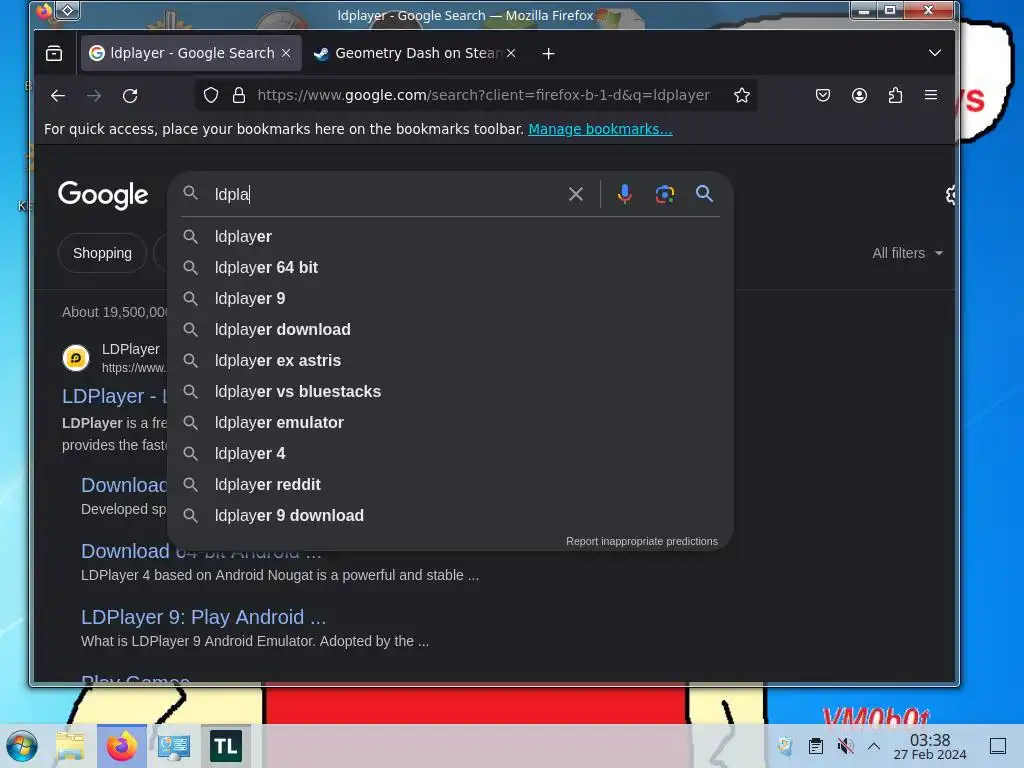Screen dimensions: 1024x768
Task: Open the TL application in taskbar
Action: (x=225, y=746)
